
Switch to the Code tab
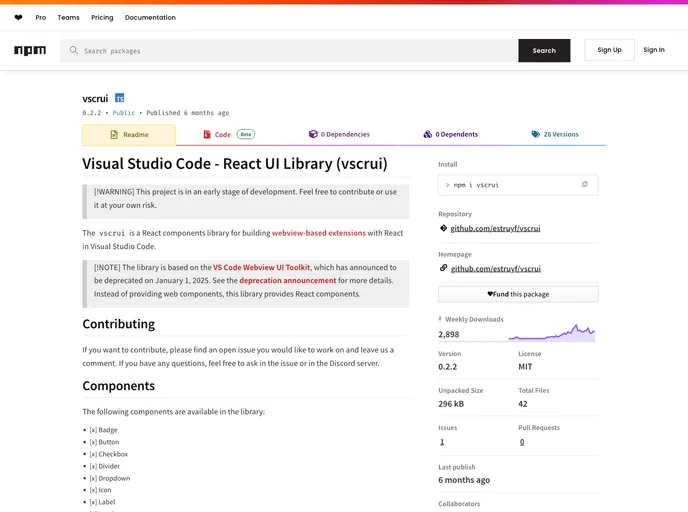tap(229, 135)
